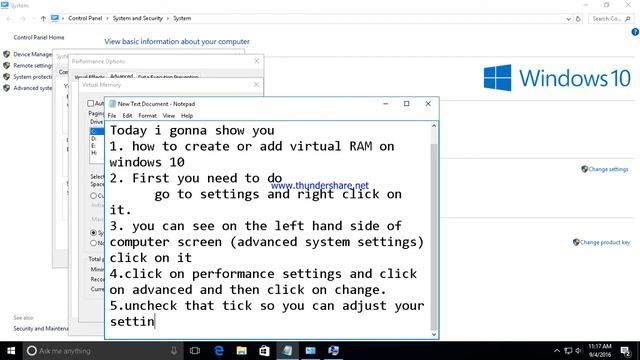
Task: Close the Virtual Memory dialog
Action: tap(256, 84)
